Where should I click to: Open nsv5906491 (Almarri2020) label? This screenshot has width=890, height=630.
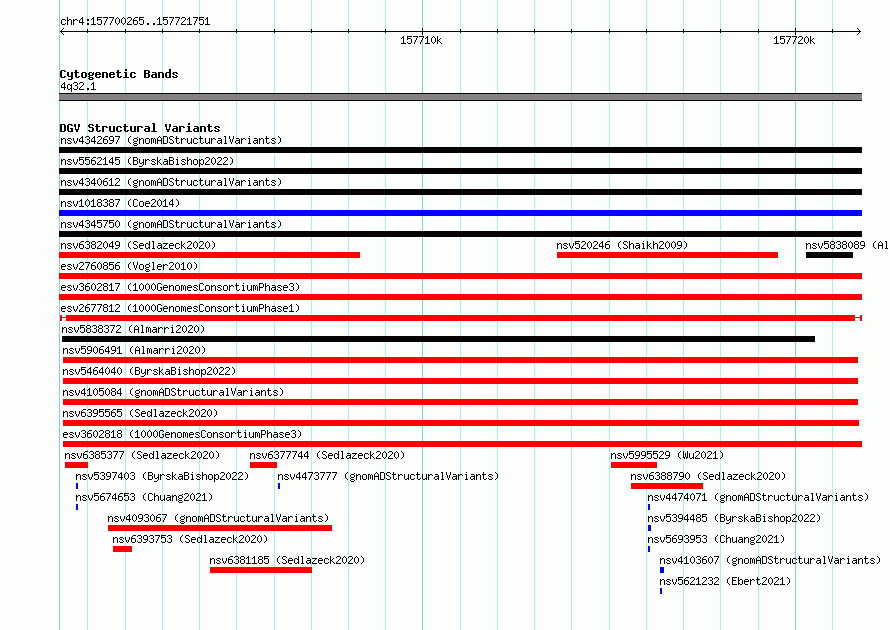coord(134,350)
